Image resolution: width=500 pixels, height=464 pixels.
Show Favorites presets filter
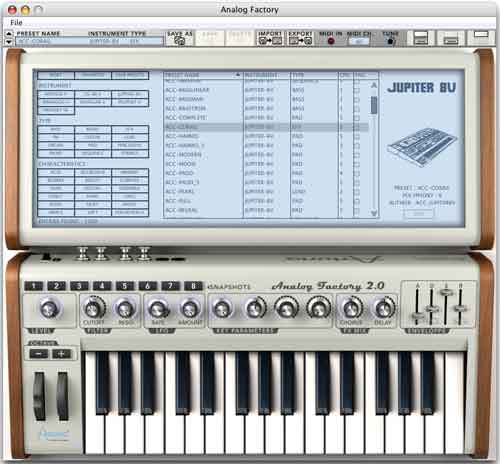point(93,75)
